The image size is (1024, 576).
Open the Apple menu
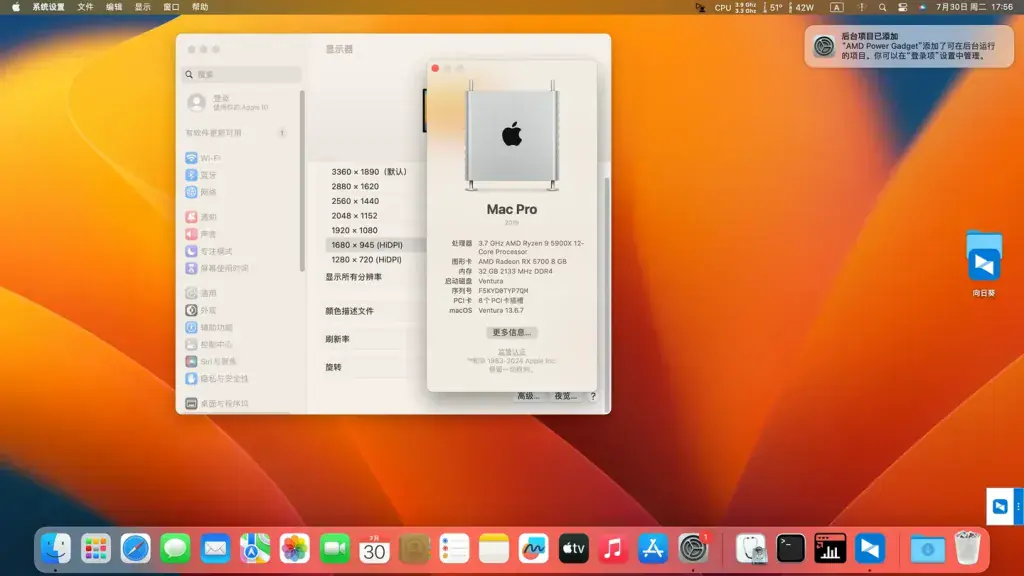pos(16,7)
